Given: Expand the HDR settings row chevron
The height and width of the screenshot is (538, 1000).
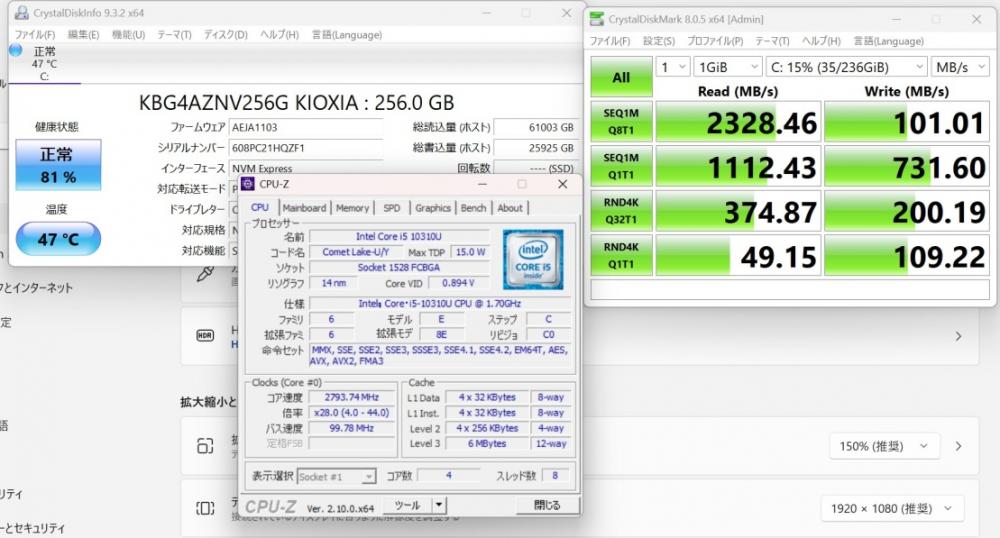Looking at the screenshot, I should (x=959, y=336).
